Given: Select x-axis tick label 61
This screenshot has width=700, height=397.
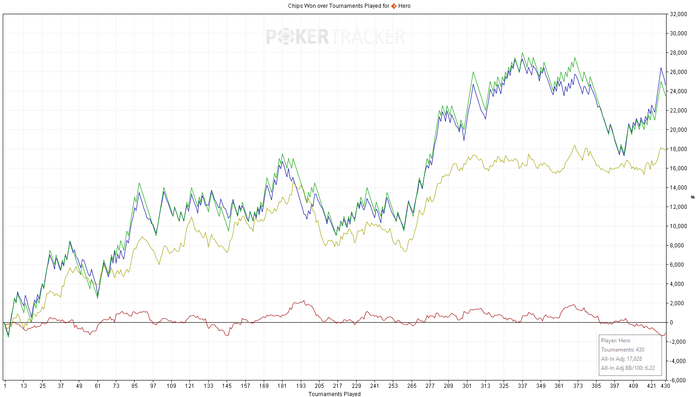Looking at the screenshot, I should coord(98,385).
